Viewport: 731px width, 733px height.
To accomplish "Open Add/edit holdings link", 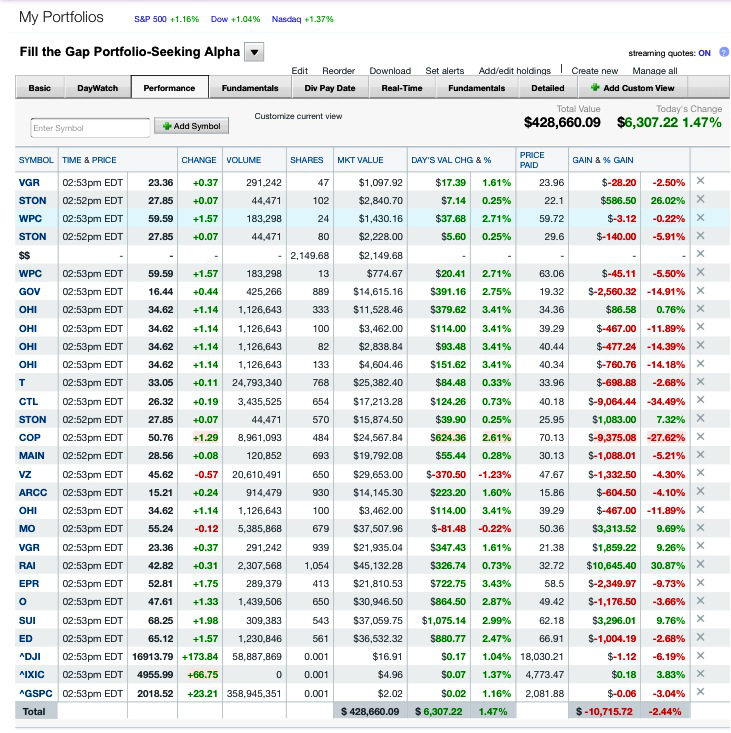I will 515,71.
